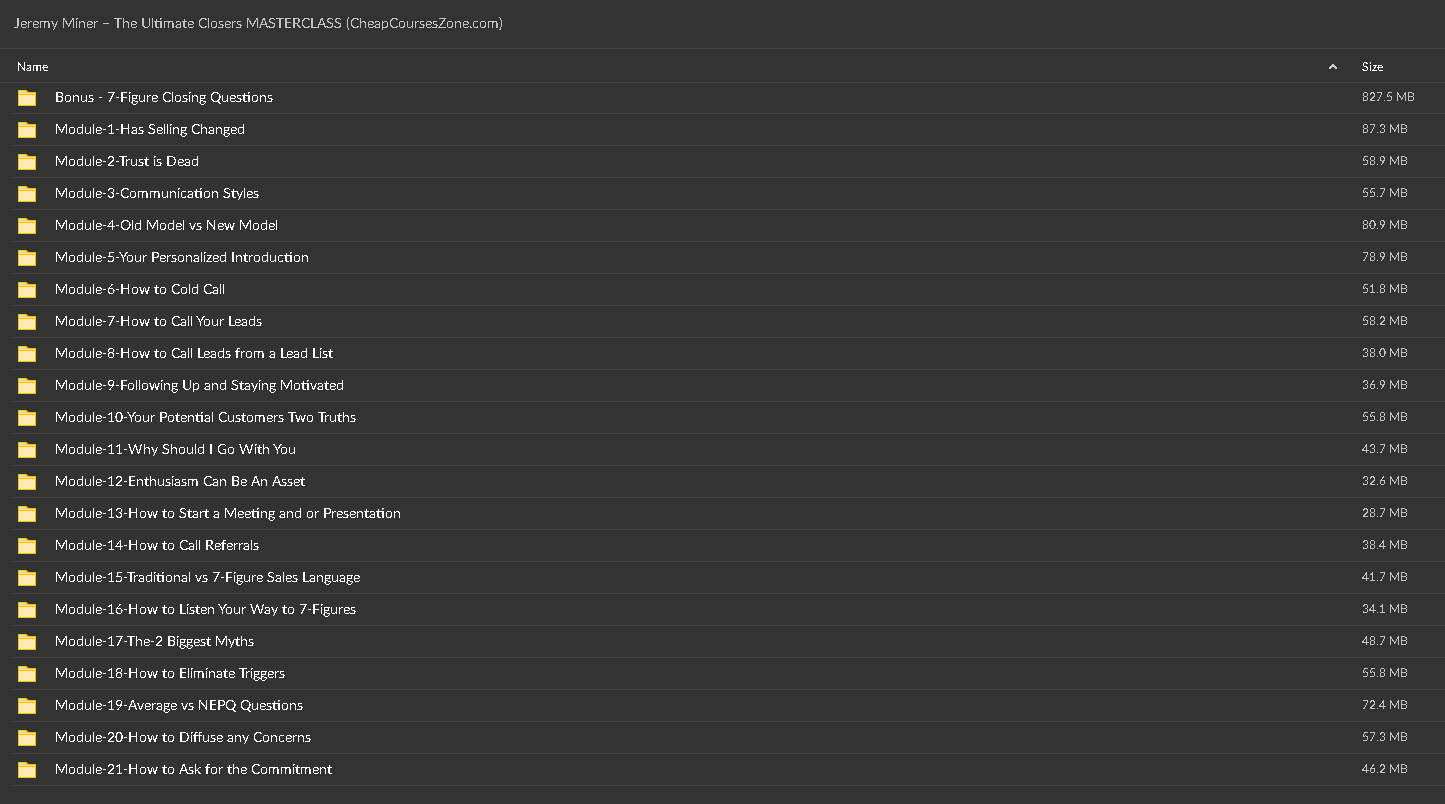Click folder icon of Module-12-Enthusiasm Can Be An Asset
The image size is (1445, 804).
(x=27, y=482)
